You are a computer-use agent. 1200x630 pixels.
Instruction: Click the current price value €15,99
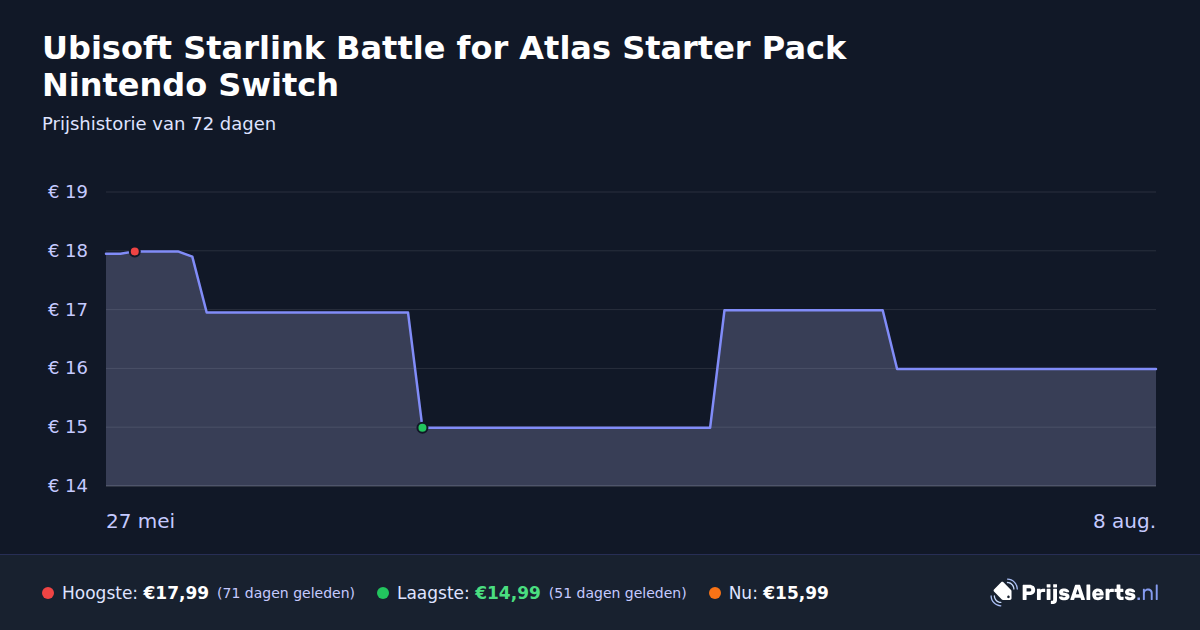pyautogui.click(x=795, y=593)
